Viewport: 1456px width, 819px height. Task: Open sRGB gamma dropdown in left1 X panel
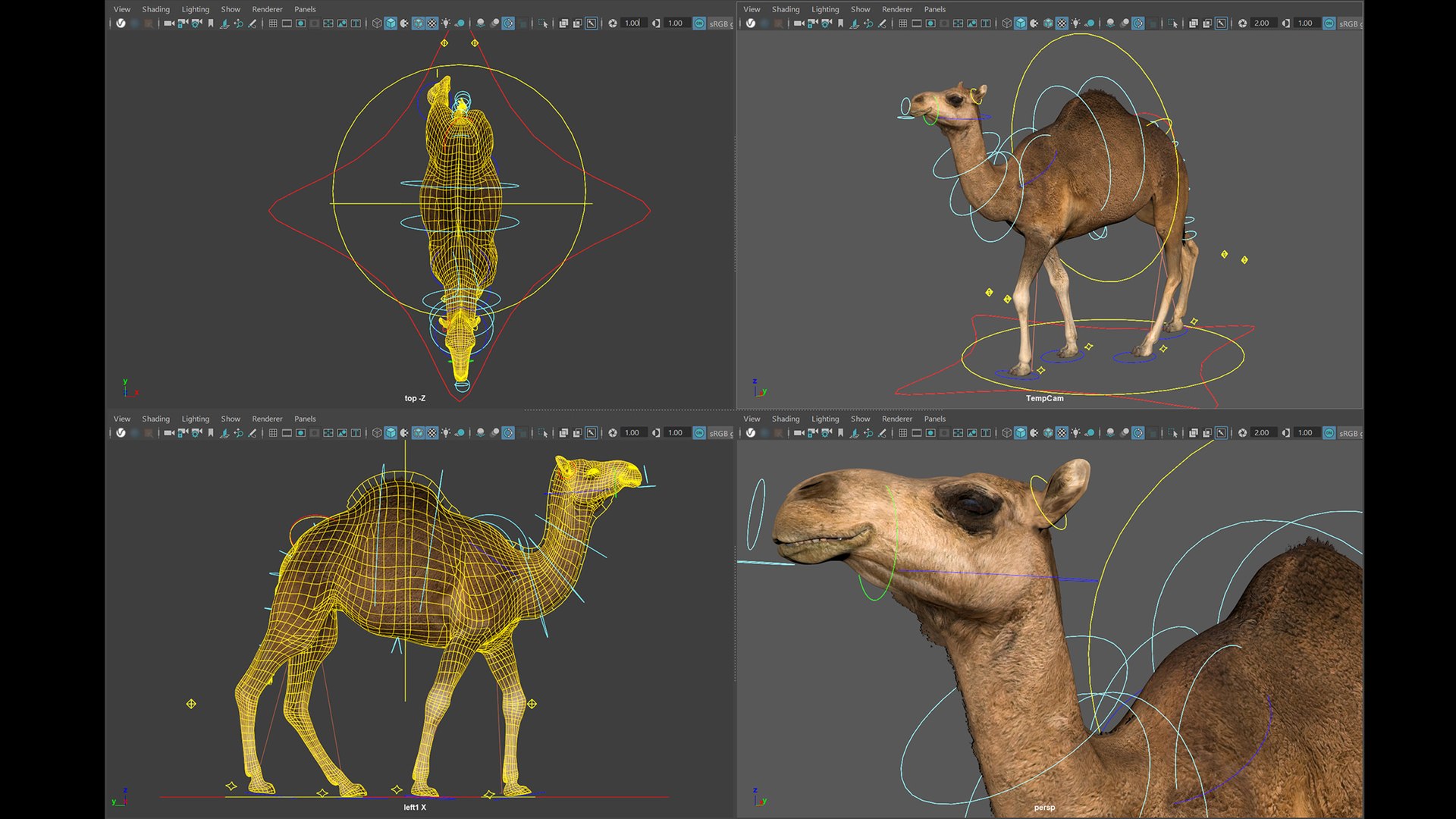point(720,433)
